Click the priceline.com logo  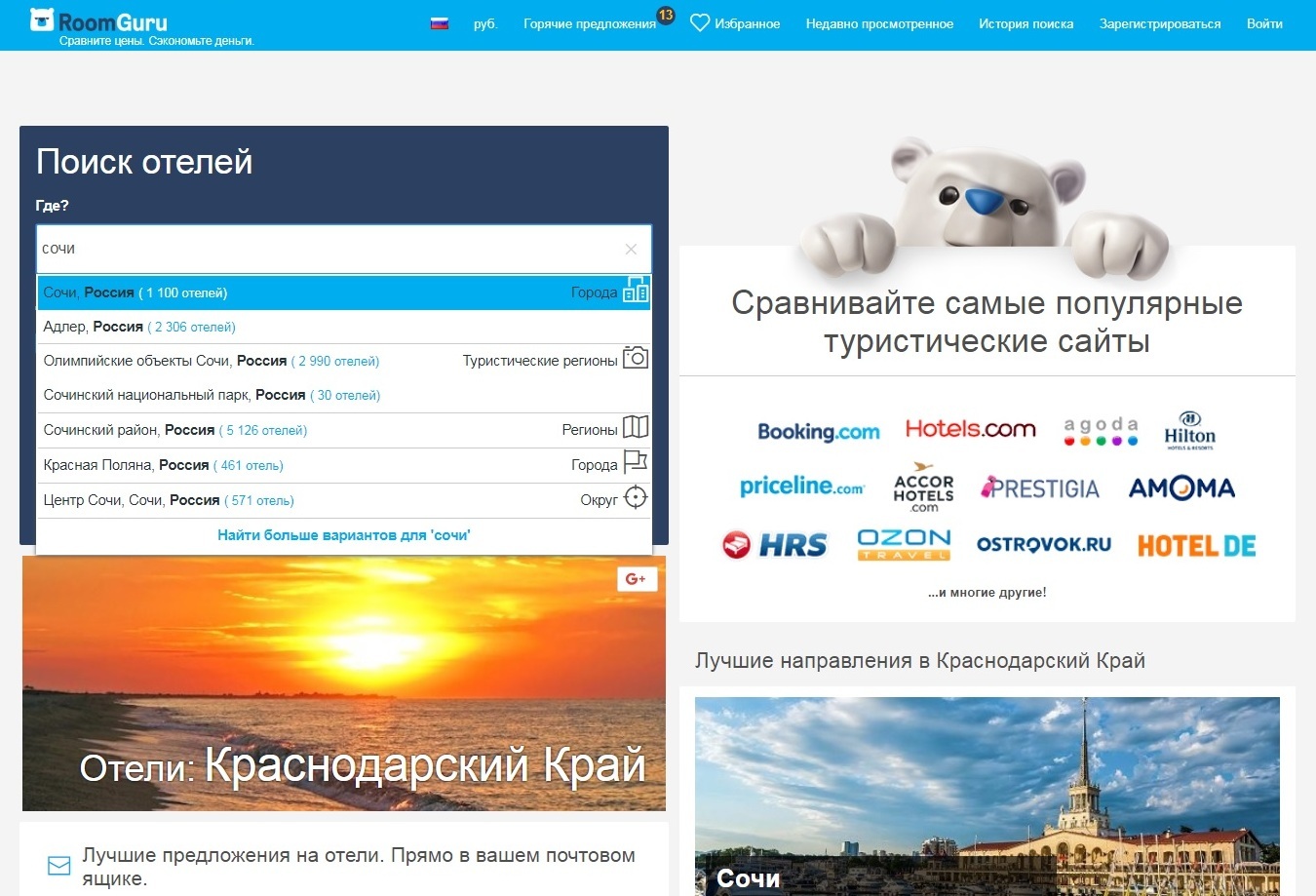point(802,486)
